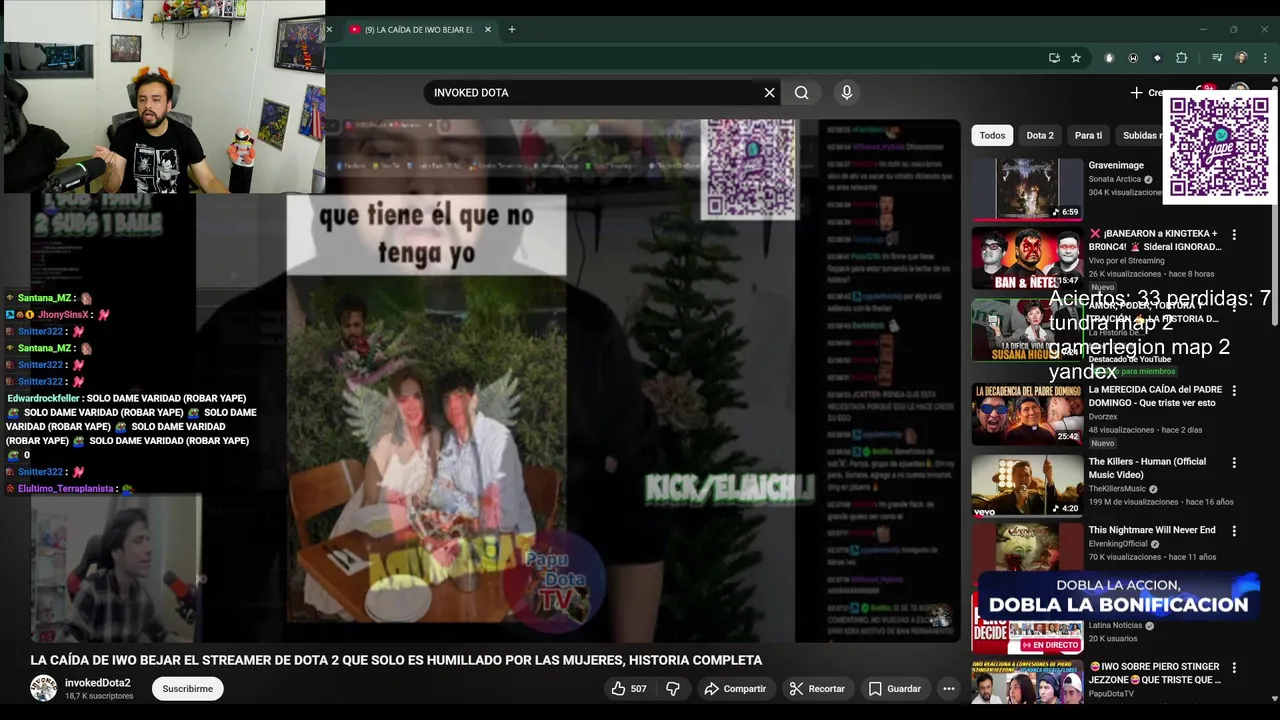Viewport: 1280px width, 720px height.
Task: Open options for This Nightmare Will Never End
Action: 1234,531
